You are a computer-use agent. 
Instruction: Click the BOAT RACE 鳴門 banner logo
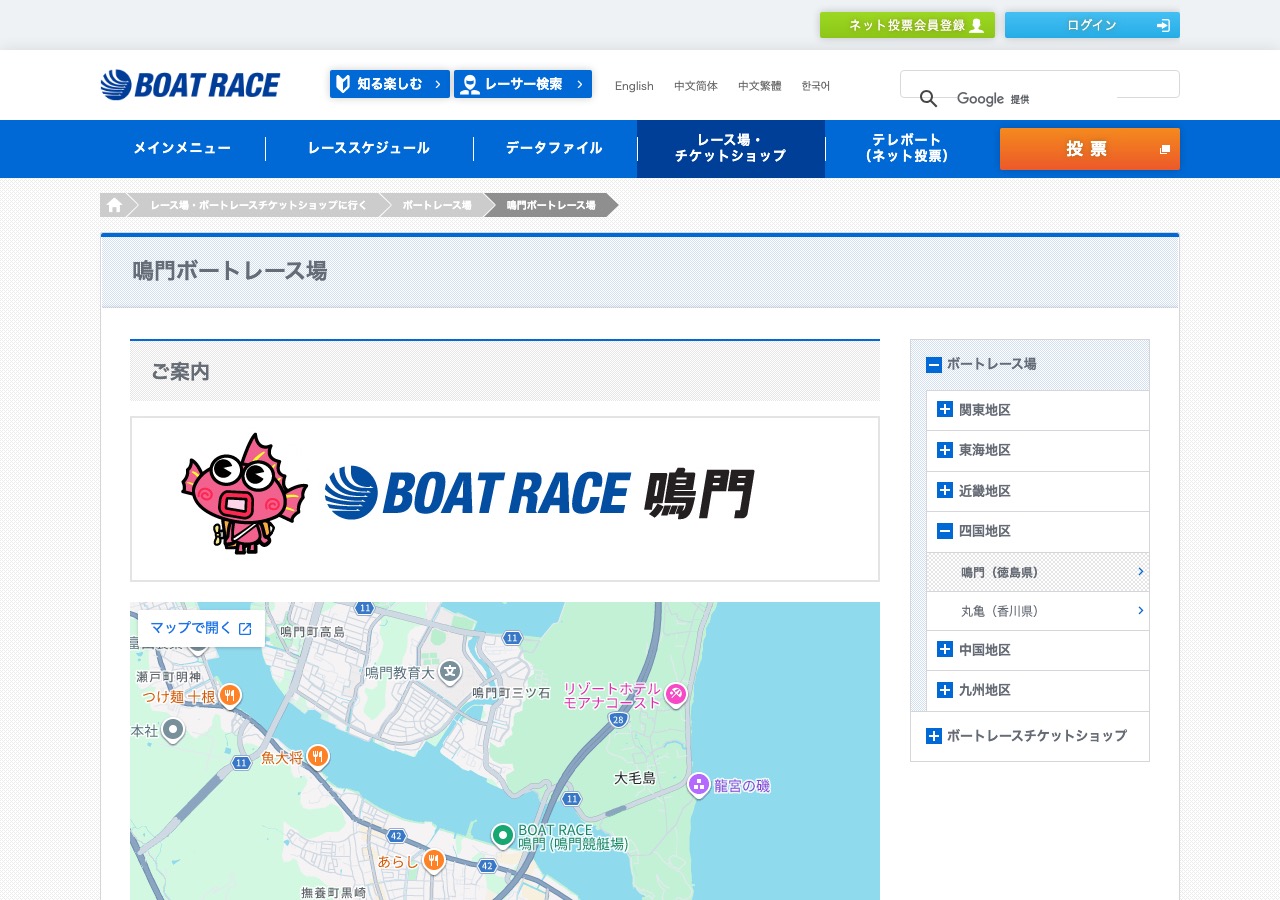point(539,493)
